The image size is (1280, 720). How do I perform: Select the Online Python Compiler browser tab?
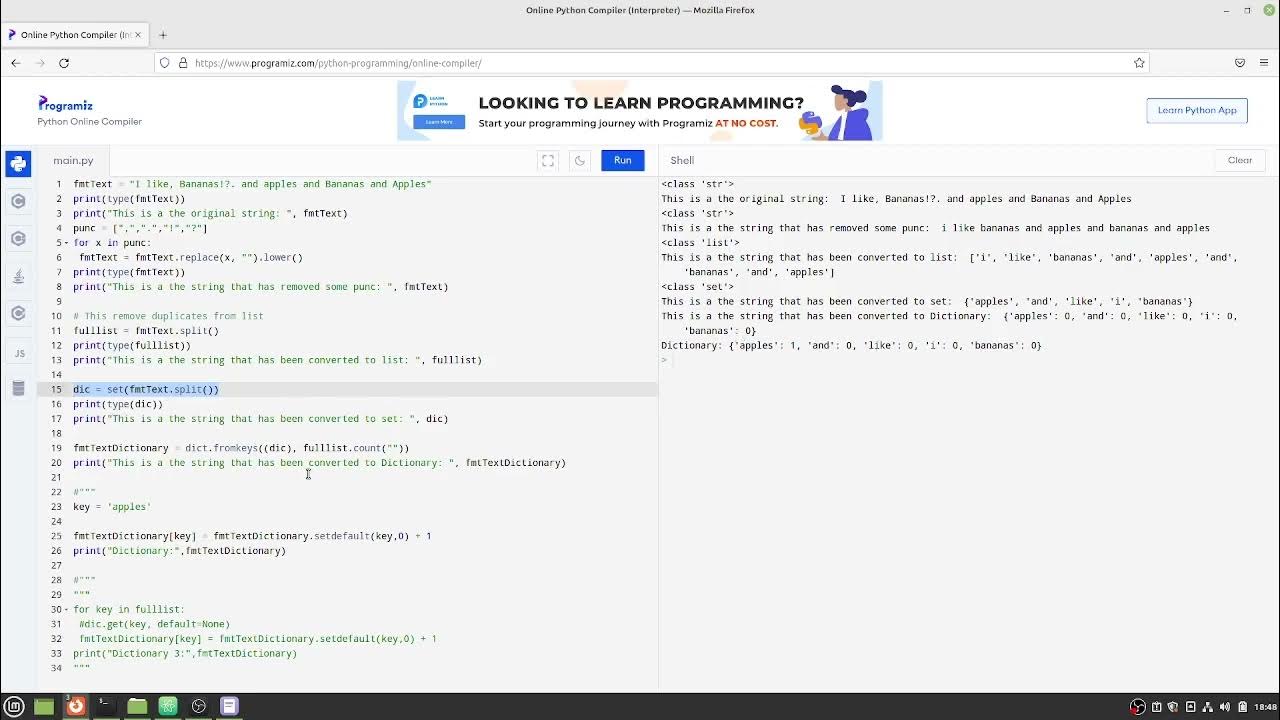point(75,35)
